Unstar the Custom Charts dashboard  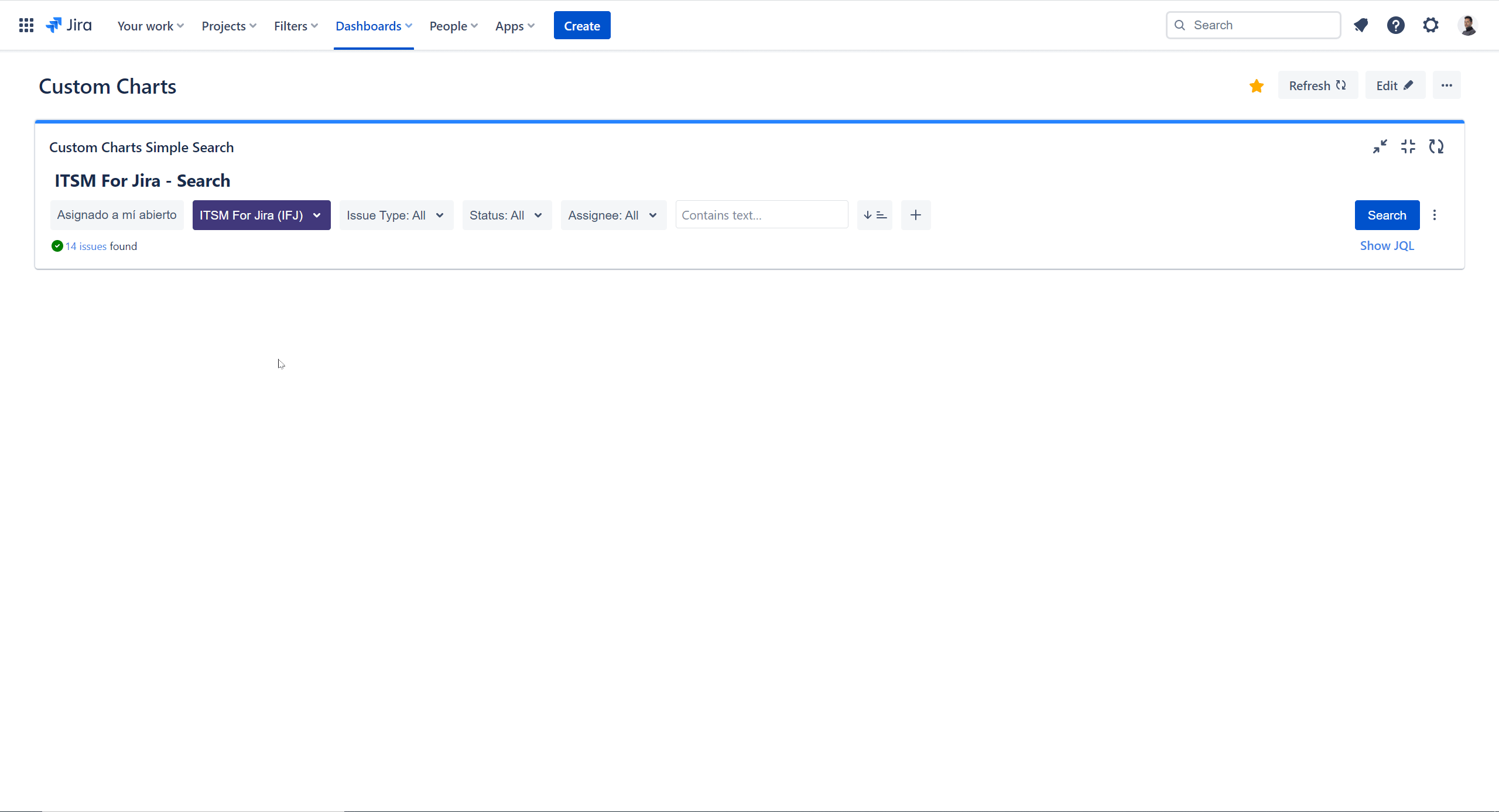[x=1256, y=86]
